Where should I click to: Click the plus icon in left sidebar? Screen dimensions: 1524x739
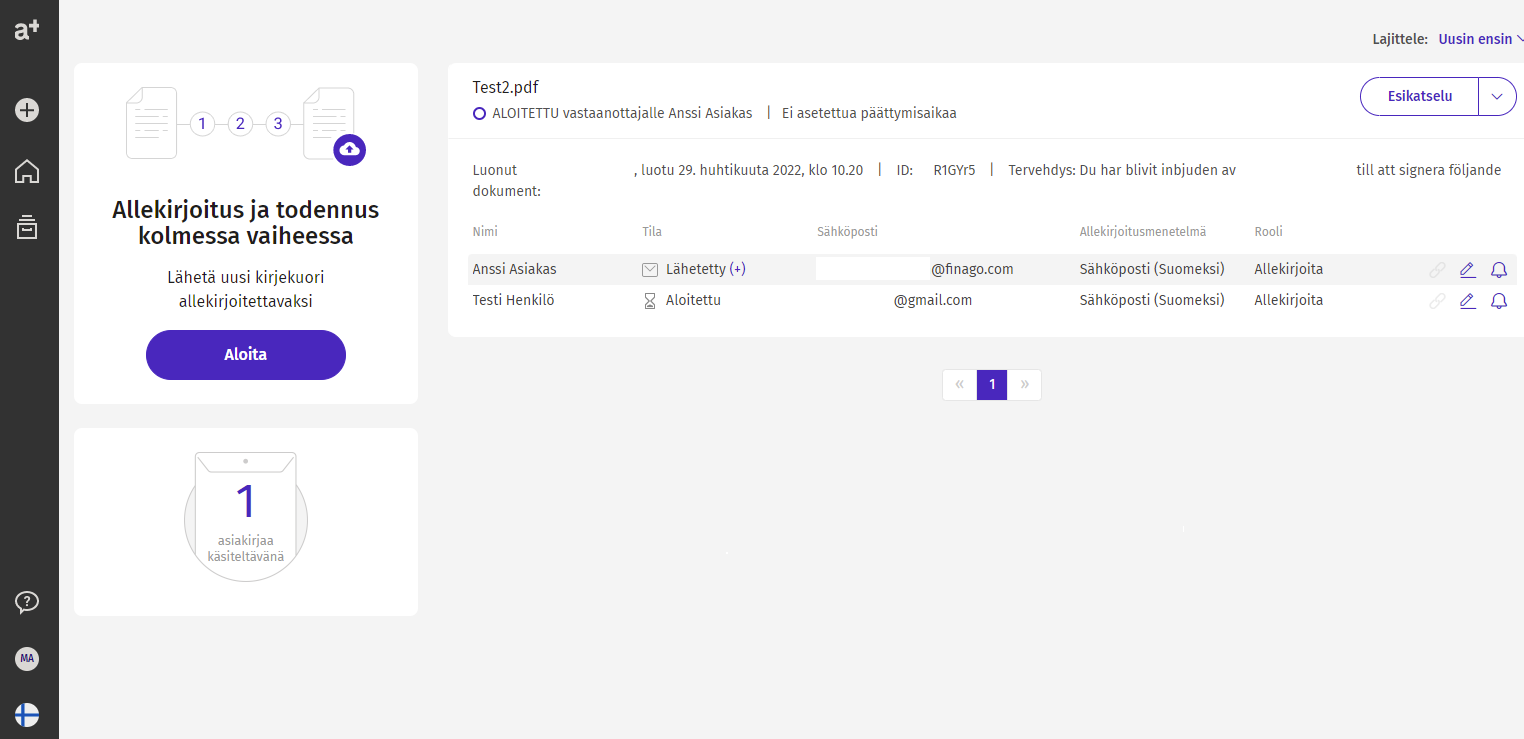click(27, 110)
